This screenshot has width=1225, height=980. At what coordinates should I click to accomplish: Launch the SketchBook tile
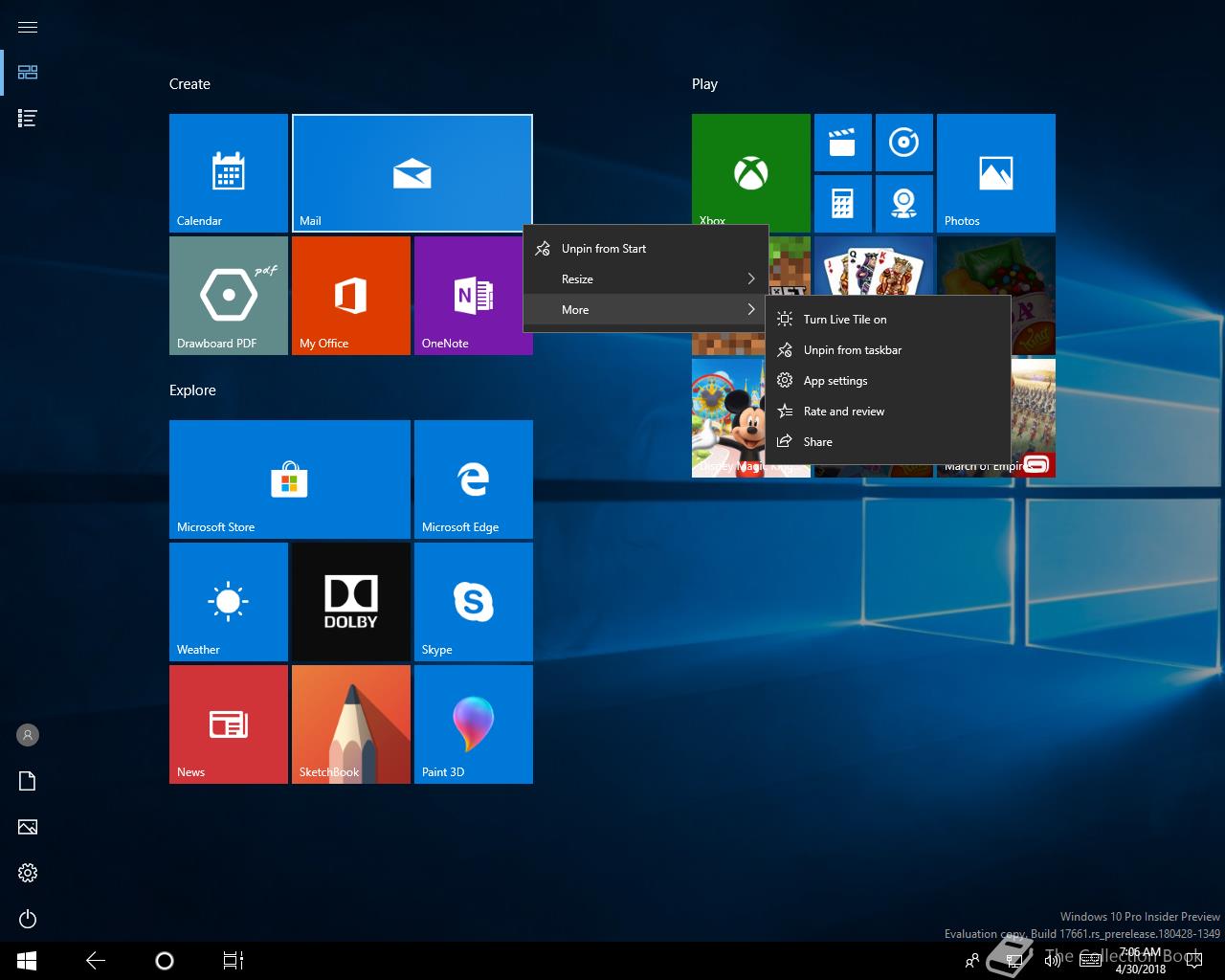pyautogui.click(x=351, y=724)
